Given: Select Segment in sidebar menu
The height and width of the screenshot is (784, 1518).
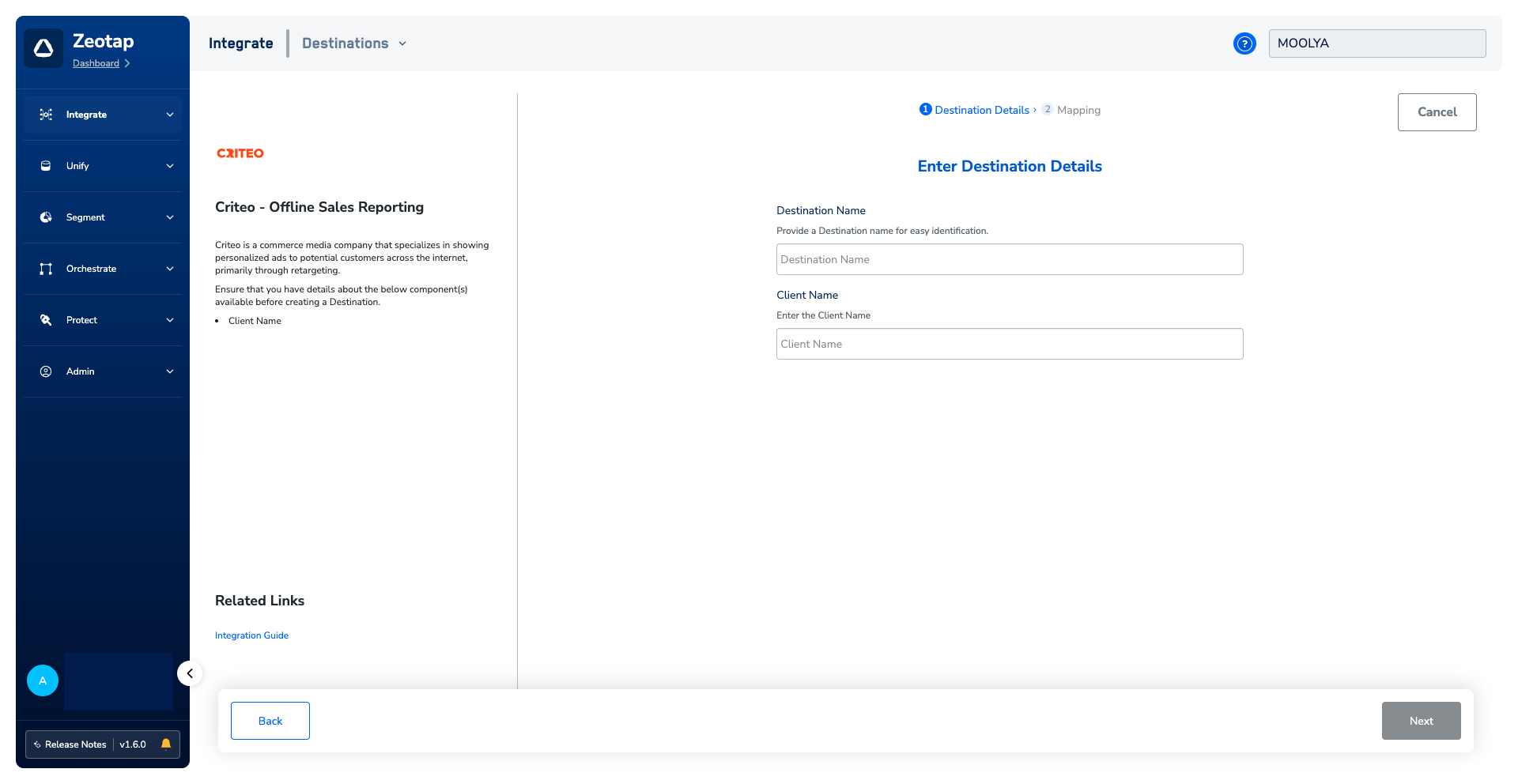Looking at the screenshot, I should point(103,217).
